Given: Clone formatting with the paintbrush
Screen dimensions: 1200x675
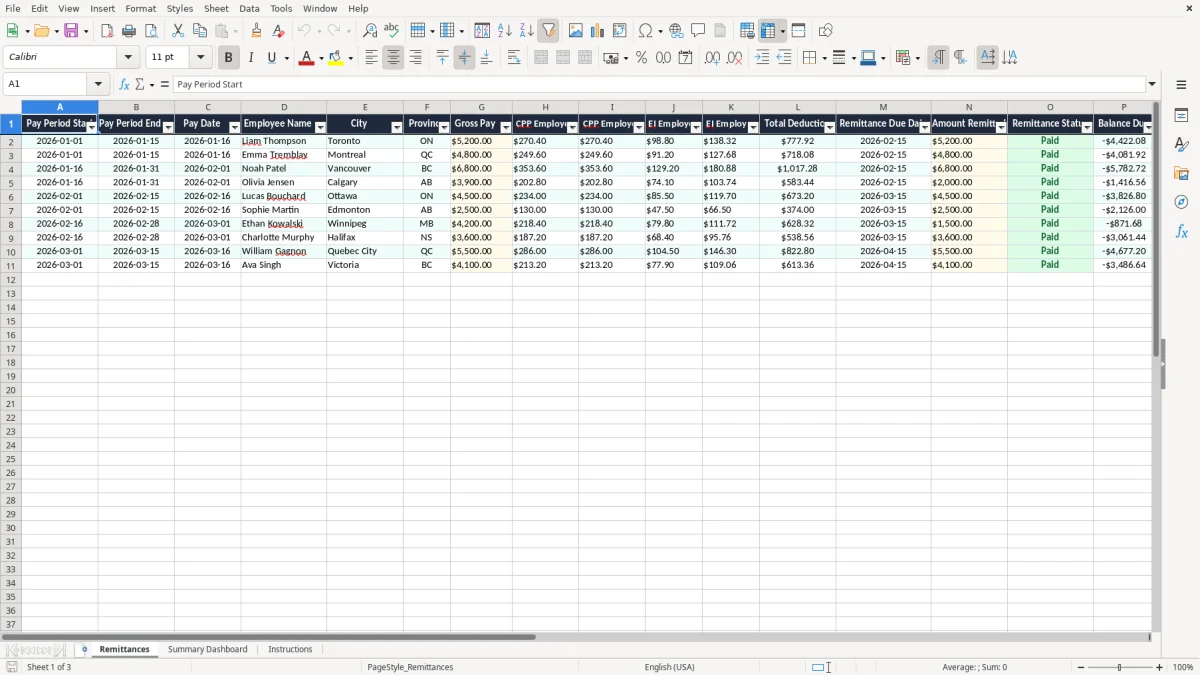Looking at the screenshot, I should coord(257,31).
